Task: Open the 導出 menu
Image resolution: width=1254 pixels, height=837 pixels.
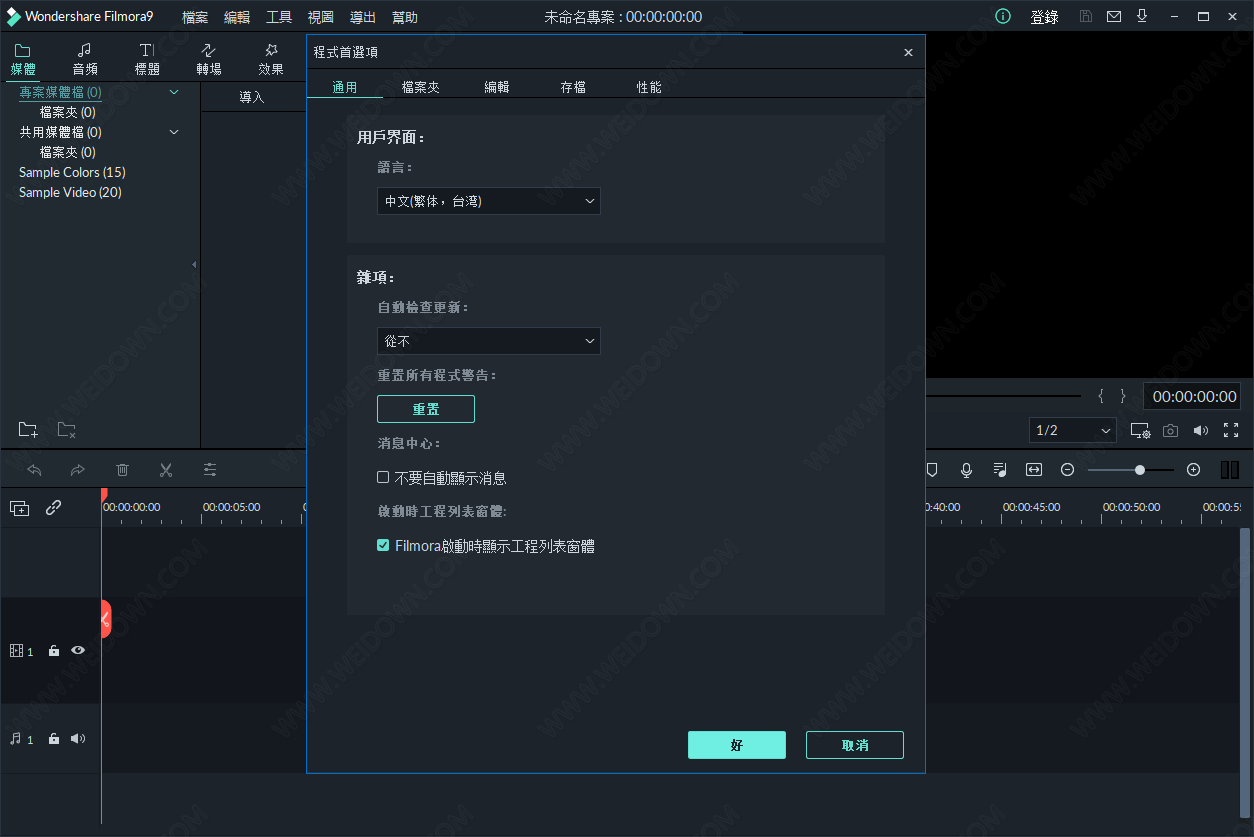Action: pos(363,17)
